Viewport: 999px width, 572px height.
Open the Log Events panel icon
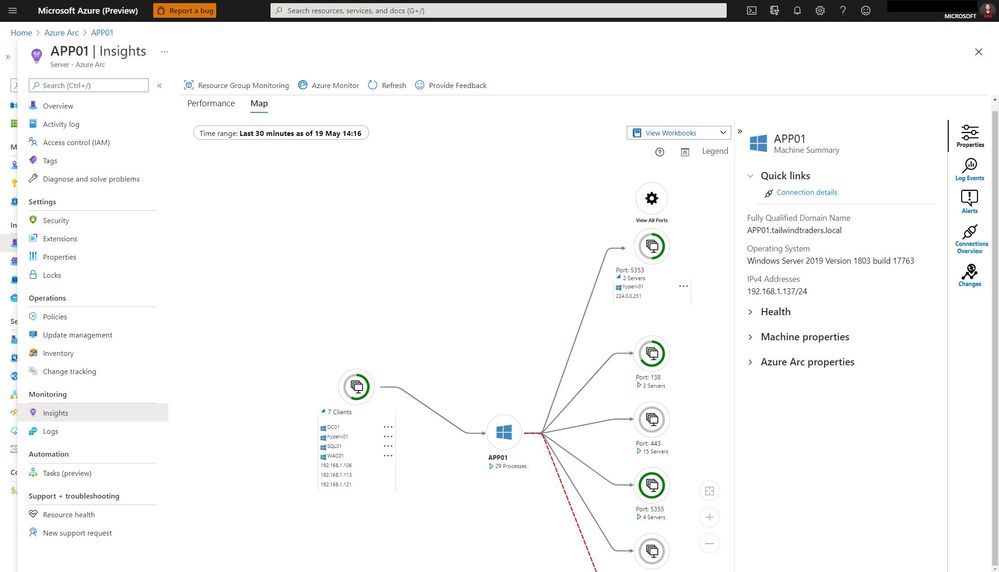click(969, 169)
